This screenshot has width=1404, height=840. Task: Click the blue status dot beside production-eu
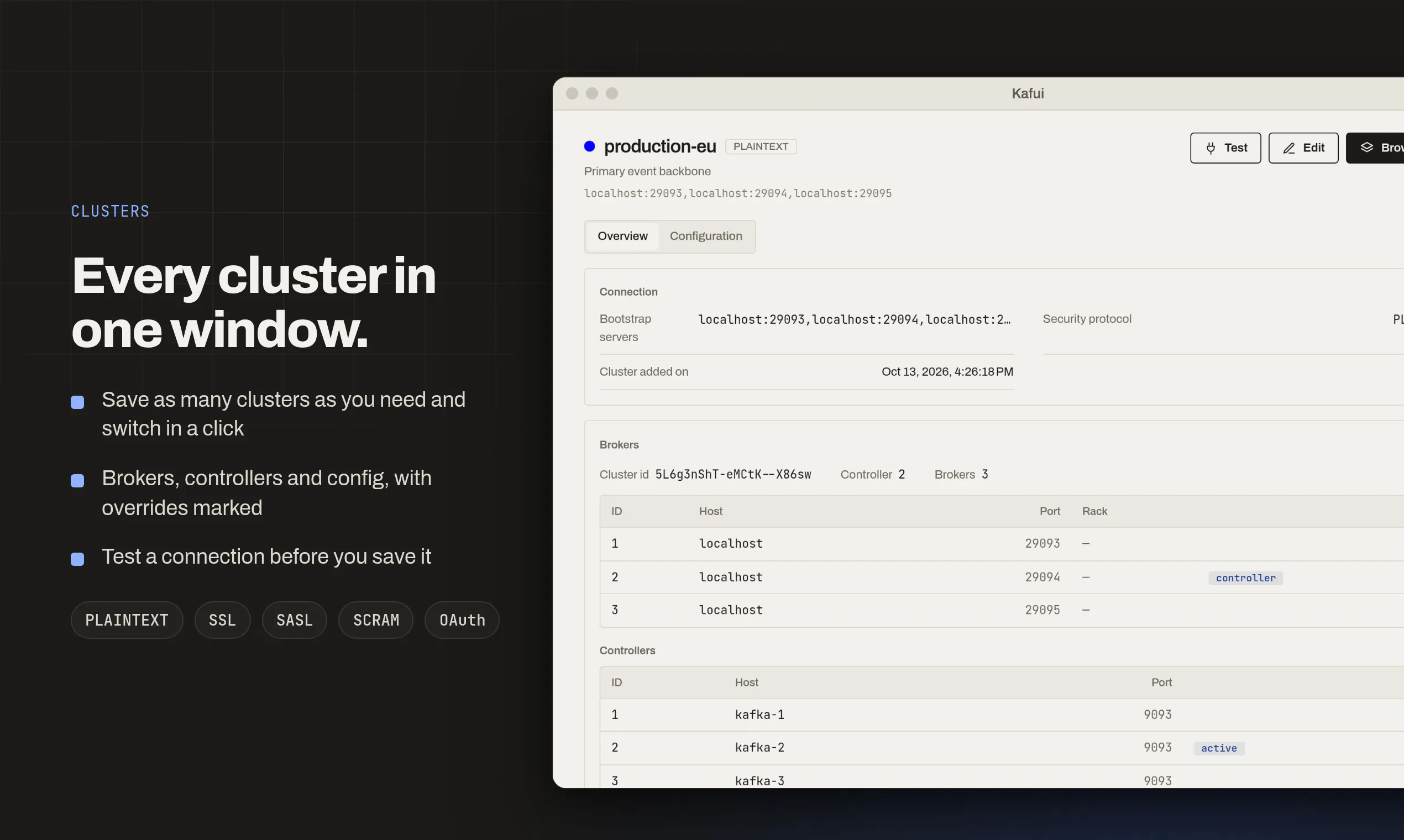click(x=589, y=146)
